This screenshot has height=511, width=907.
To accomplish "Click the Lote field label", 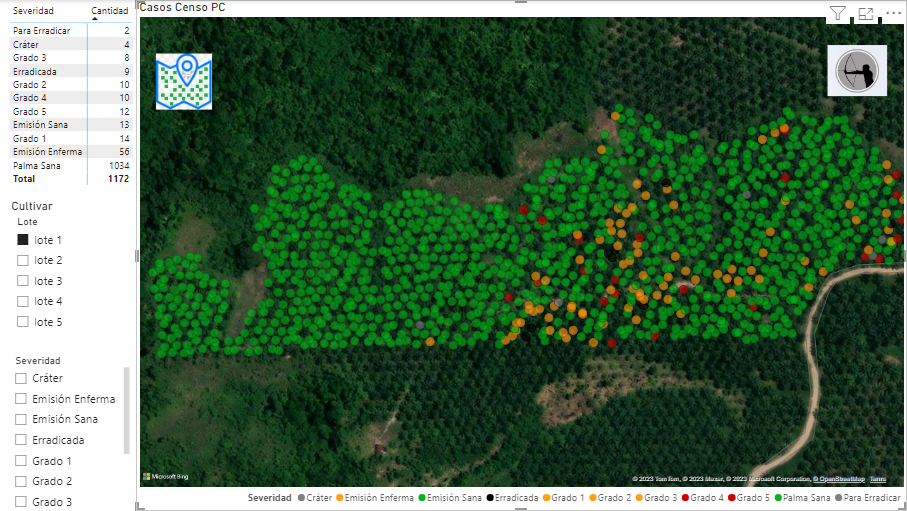I will [27, 222].
